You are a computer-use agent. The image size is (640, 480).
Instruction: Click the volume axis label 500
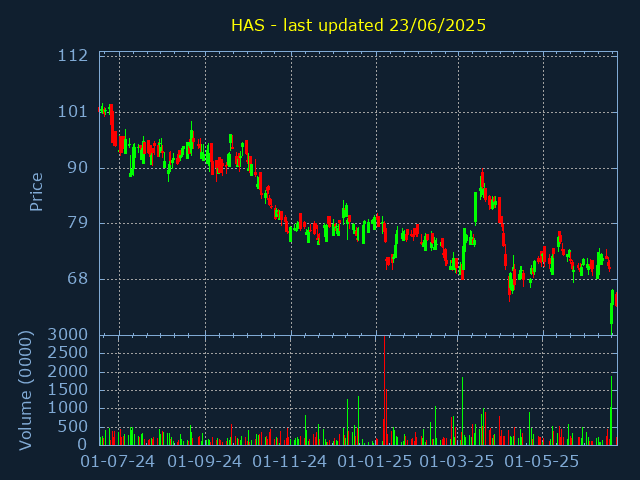click(73, 427)
